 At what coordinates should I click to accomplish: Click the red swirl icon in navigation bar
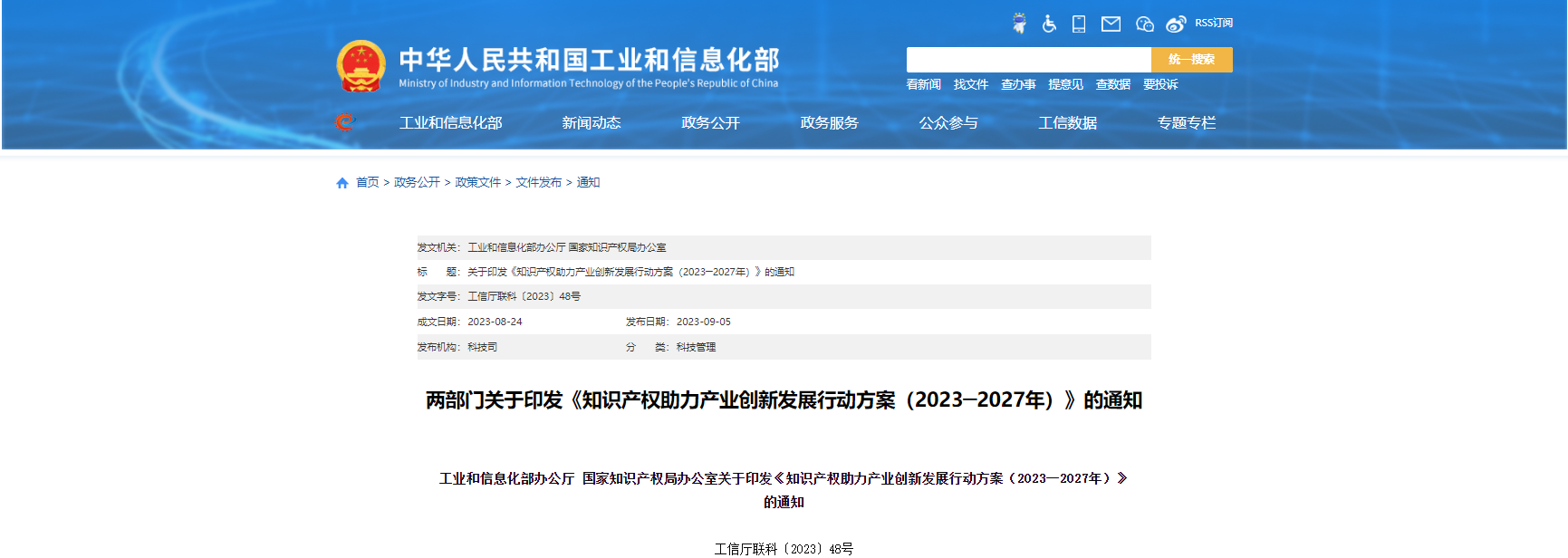(344, 122)
